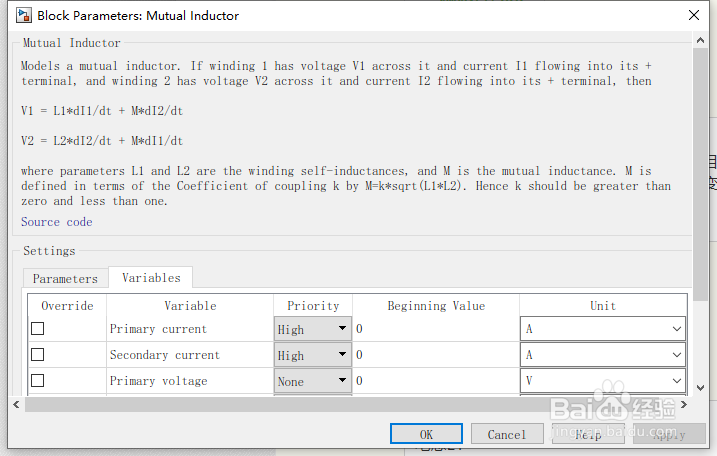Click the Primary voltage variable name

[158, 381]
